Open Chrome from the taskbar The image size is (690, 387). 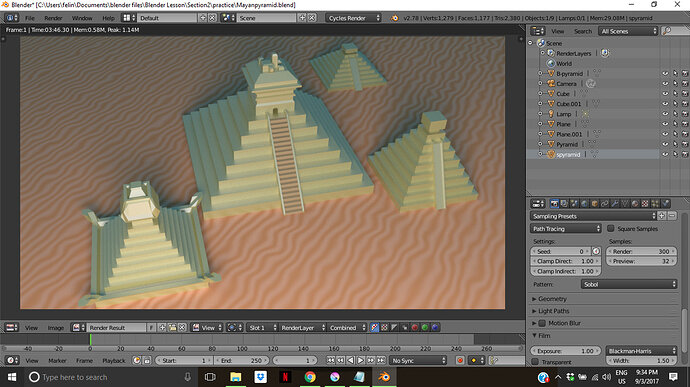pyautogui.click(x=310, y=377)
